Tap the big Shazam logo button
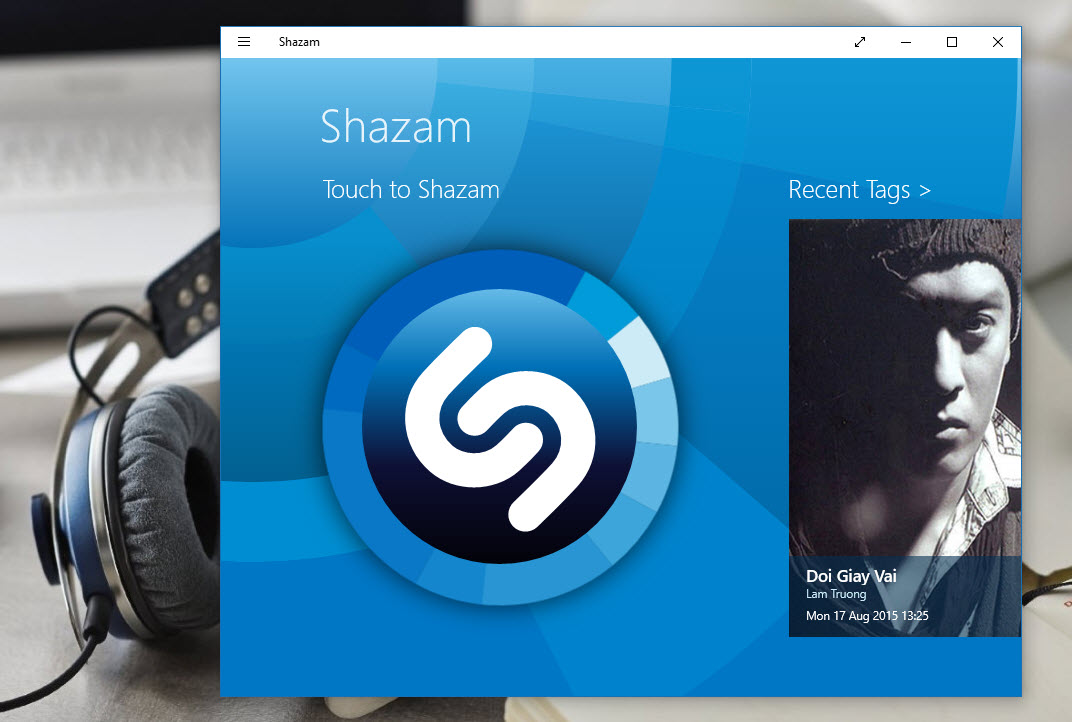This screenshot has width=1072, height=722. coord(500,427)
